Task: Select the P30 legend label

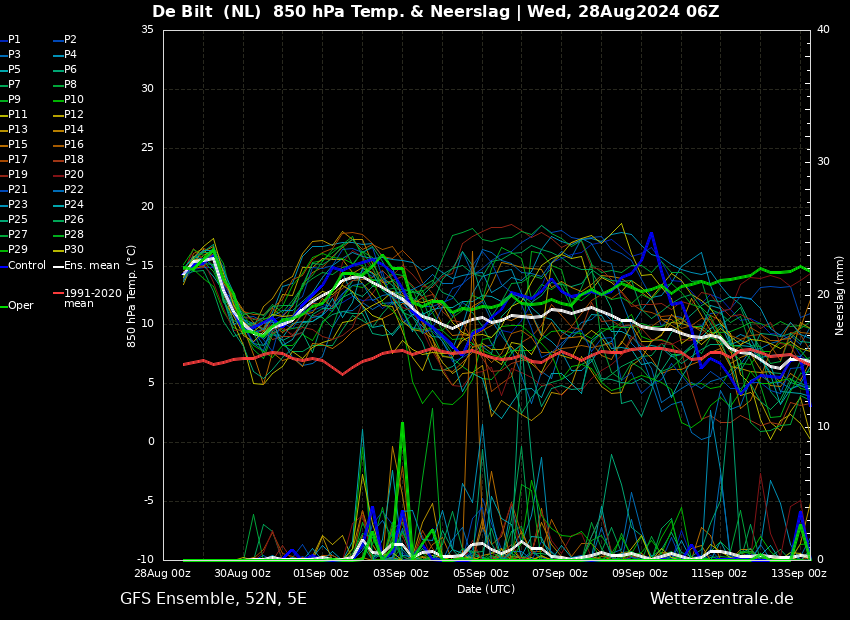Action: pyautogui.click(x=68, y=249)
